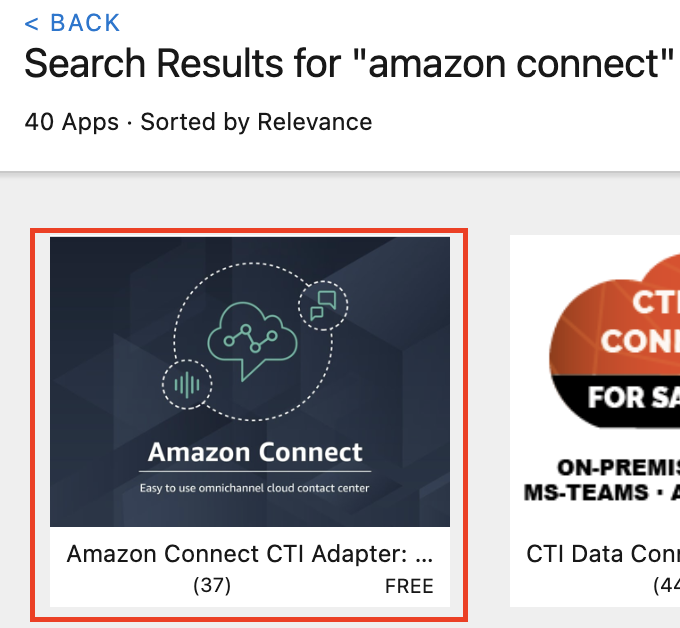Click the (44 review count on second card
Image resolution: width=680 pixels, height=628 pixels.
(666, 585)
